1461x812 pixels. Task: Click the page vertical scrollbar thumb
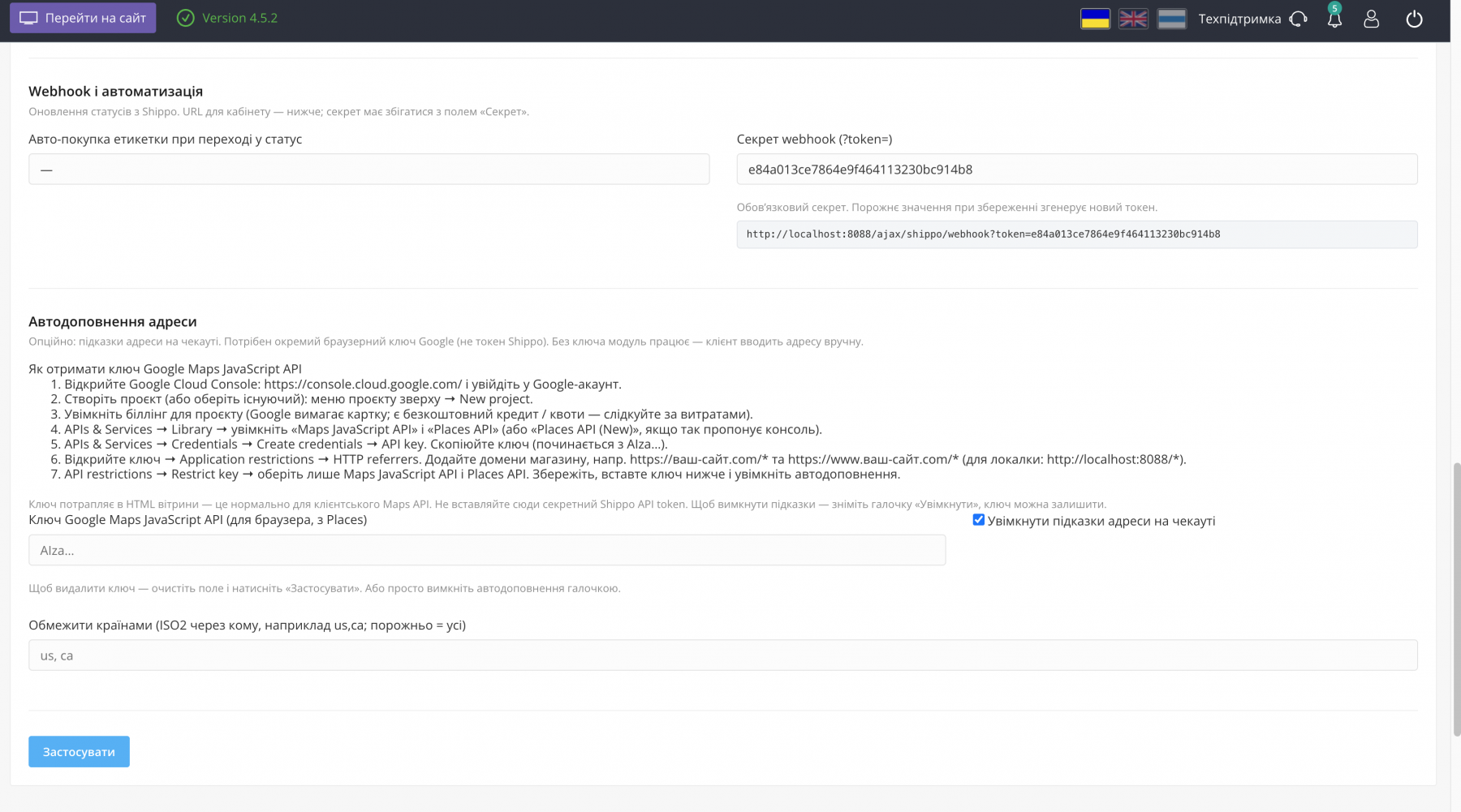tap(1456, 599)
